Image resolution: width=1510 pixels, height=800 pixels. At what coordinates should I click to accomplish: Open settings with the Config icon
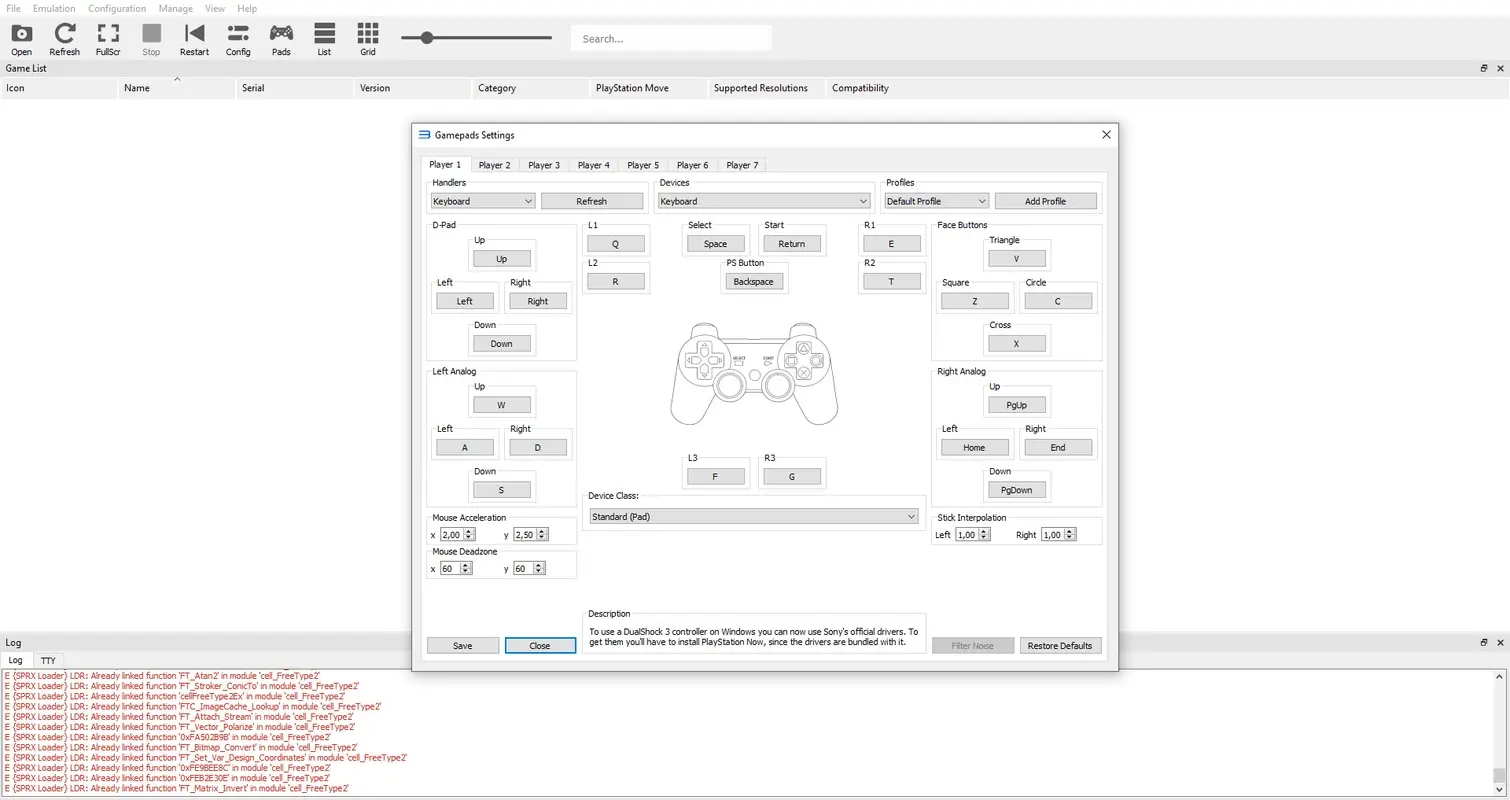(238, 38)
